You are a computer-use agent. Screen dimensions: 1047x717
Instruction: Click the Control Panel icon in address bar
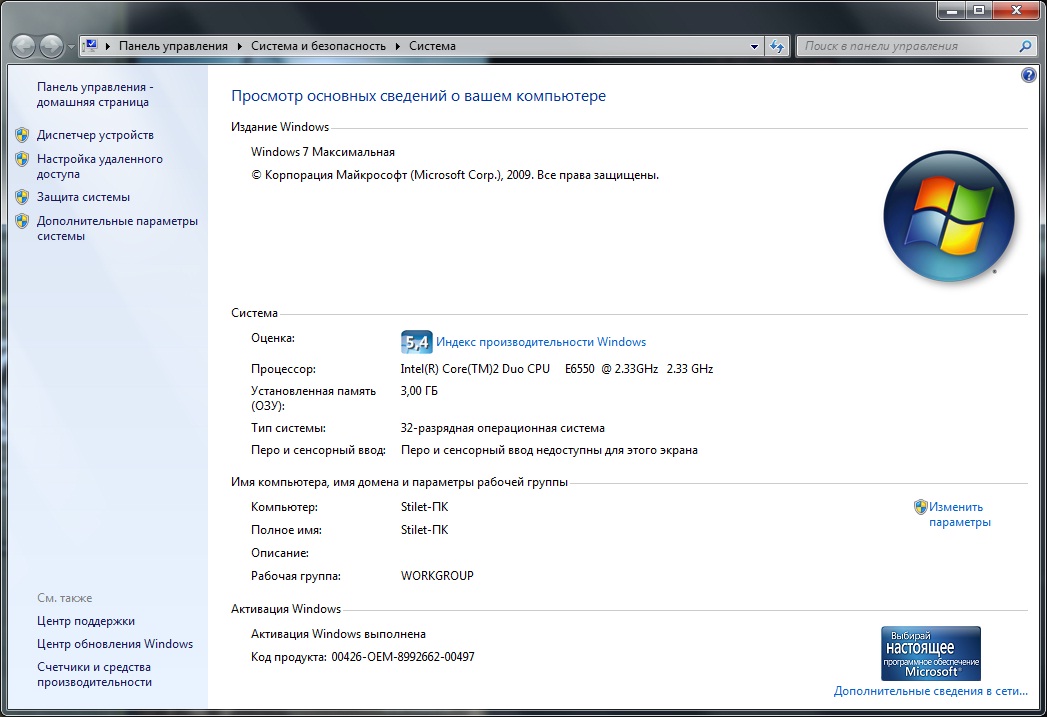point(90,46)
